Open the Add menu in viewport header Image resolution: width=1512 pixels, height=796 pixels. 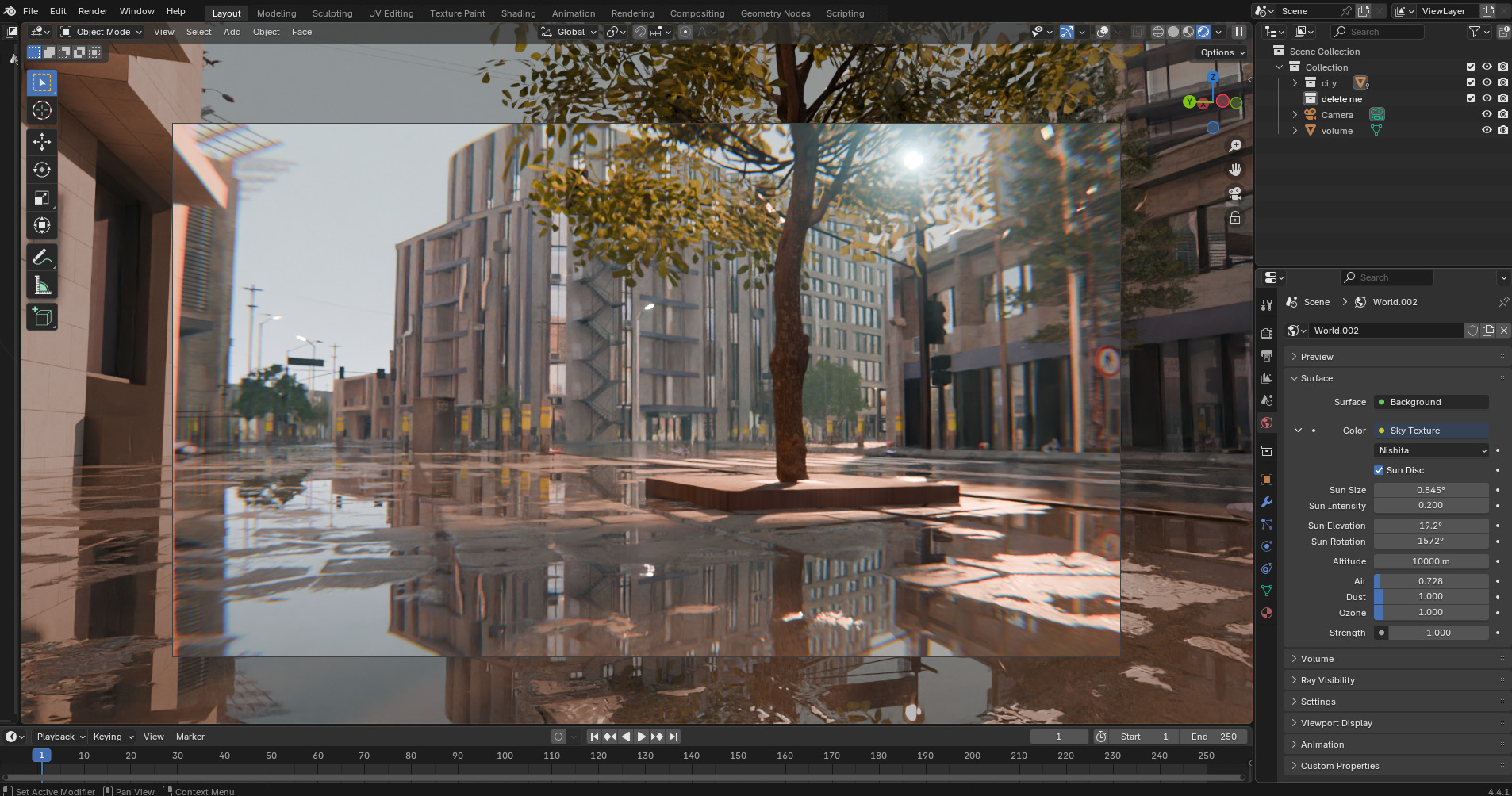click(232, 32)
